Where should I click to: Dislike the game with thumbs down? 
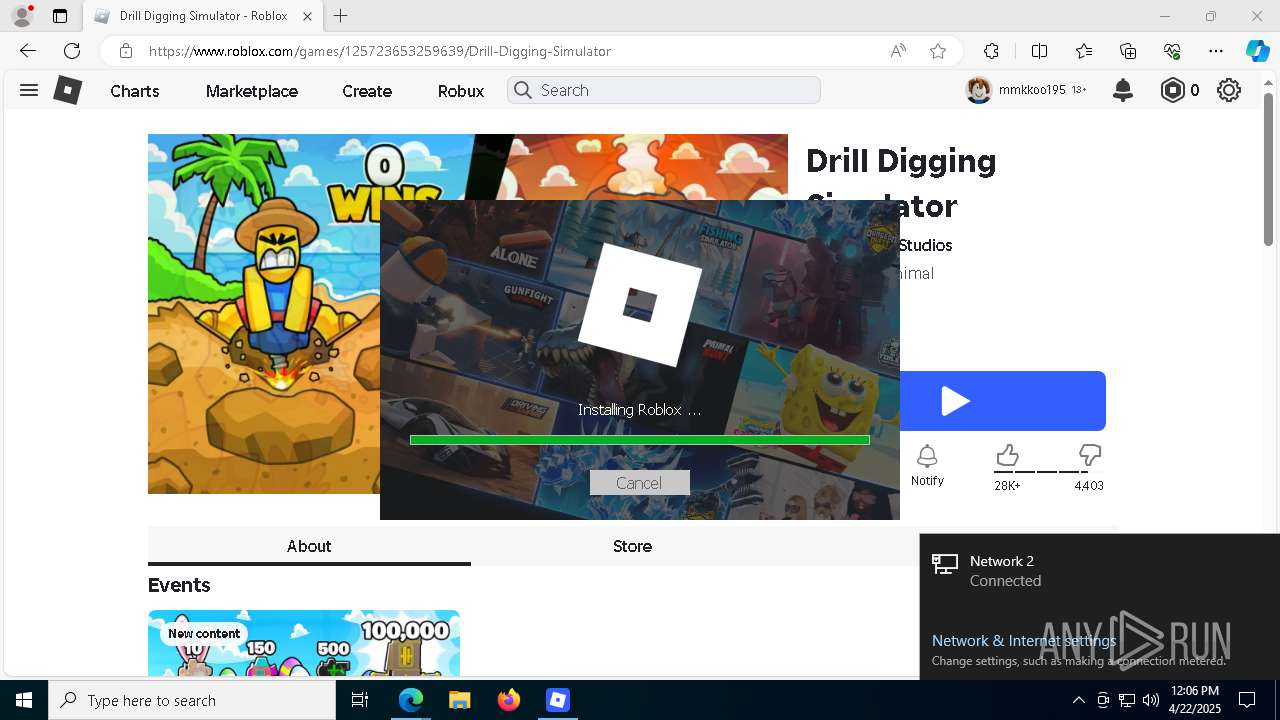(x=1090, y=456)
